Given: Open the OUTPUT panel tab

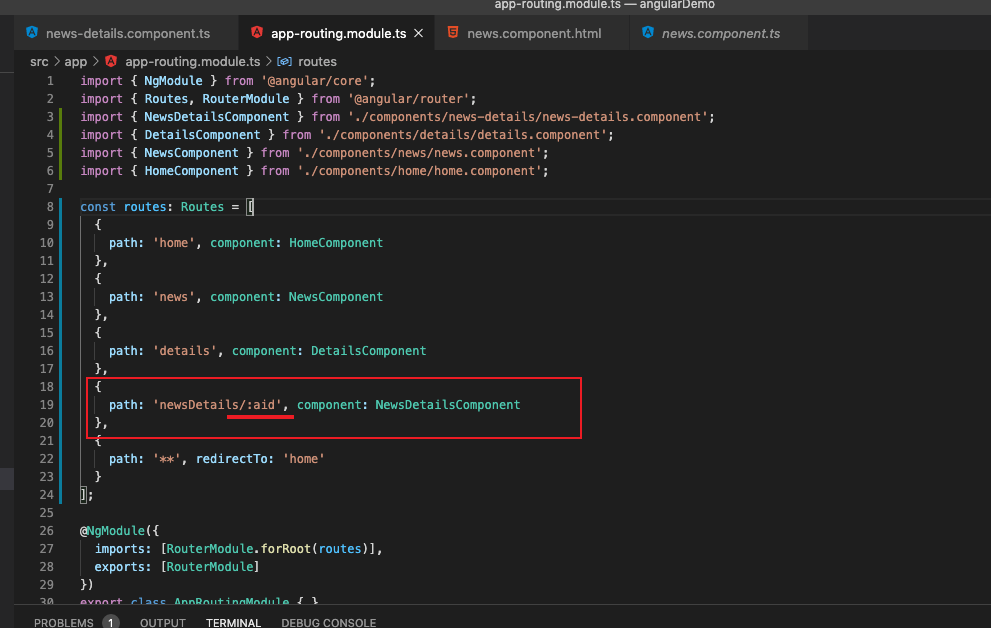Looking at the screenshot, I should click(162, 623).
